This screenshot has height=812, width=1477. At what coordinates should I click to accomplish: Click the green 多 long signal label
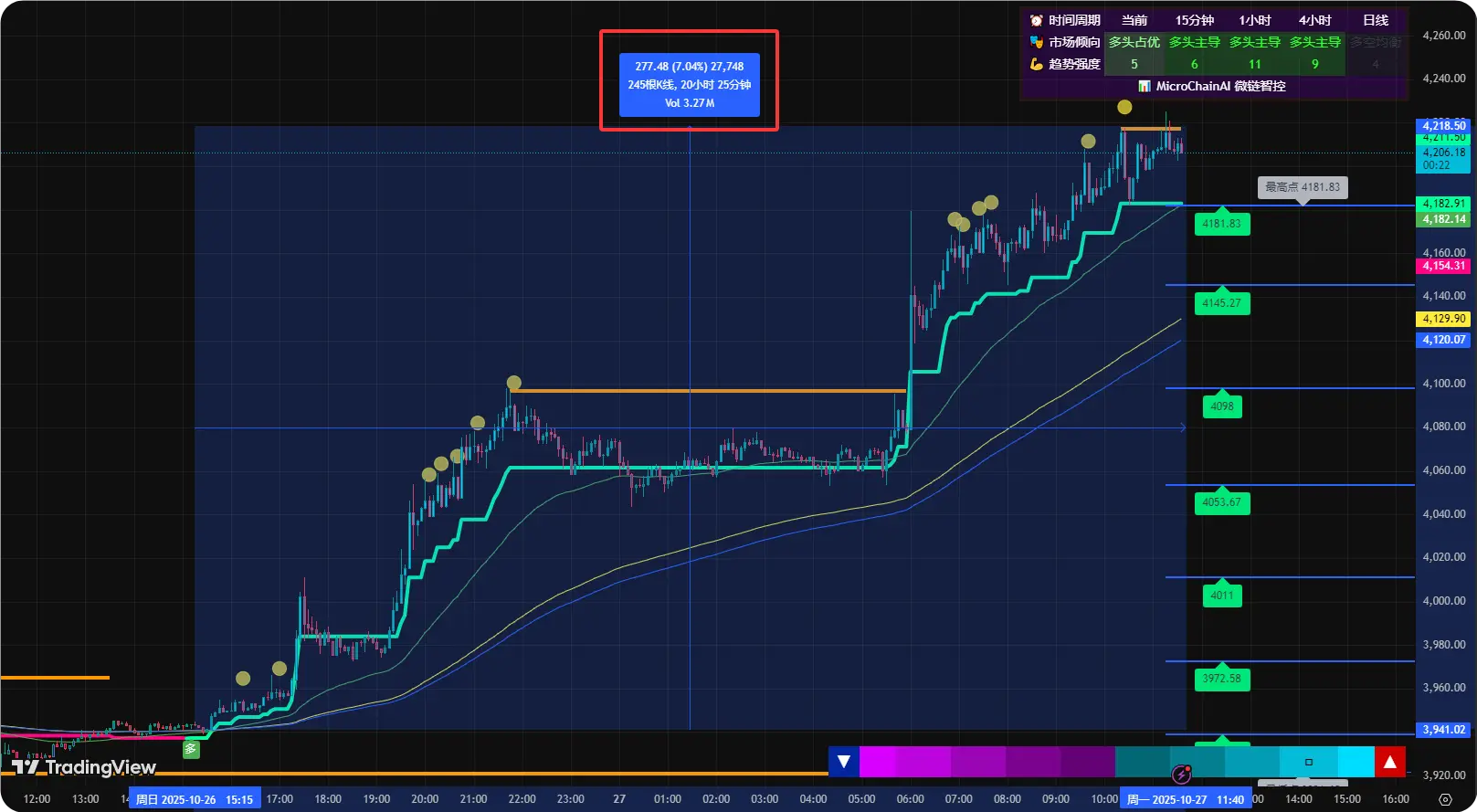pyautogui.click(x=191, y=749)
